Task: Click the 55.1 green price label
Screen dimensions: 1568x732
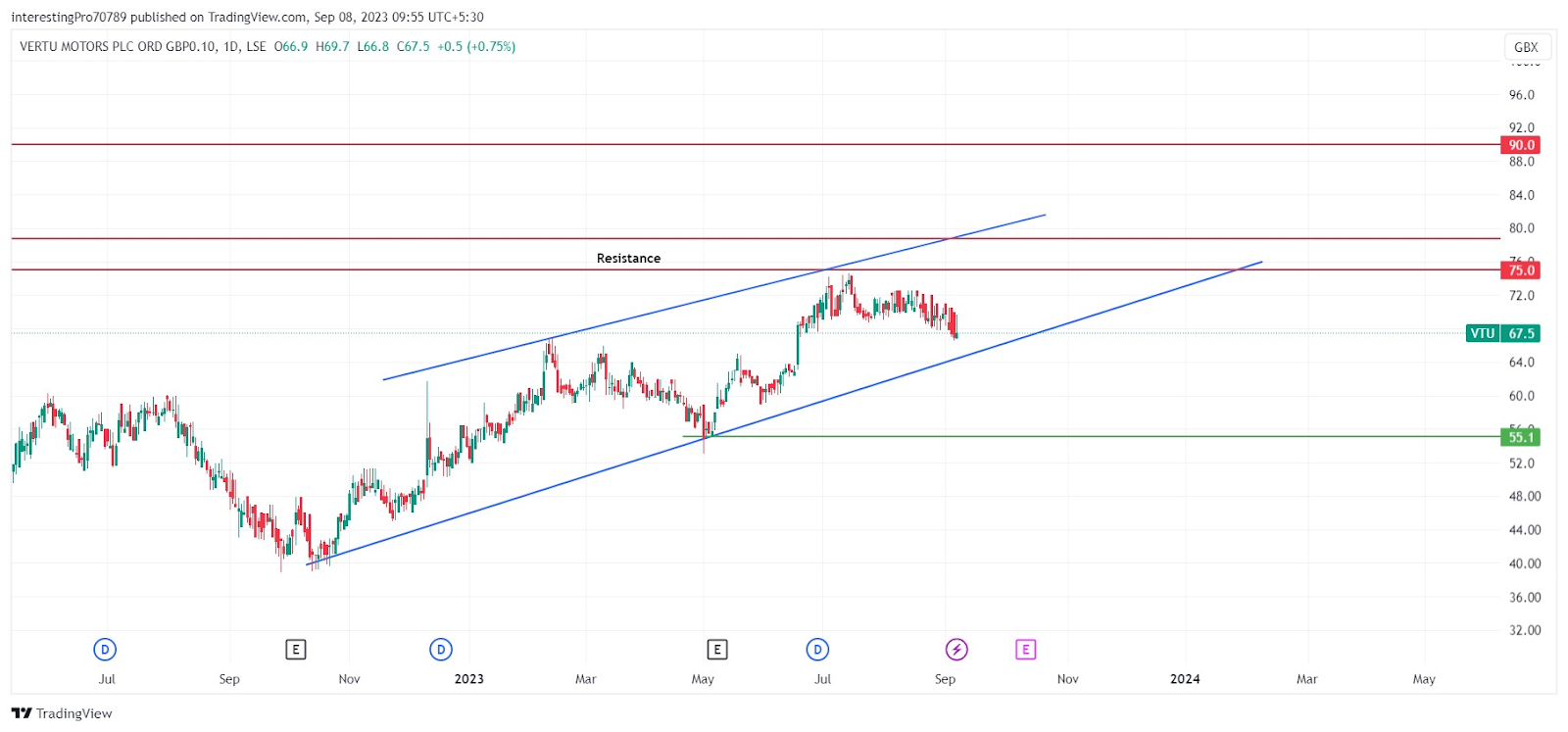Action: 1521,437
